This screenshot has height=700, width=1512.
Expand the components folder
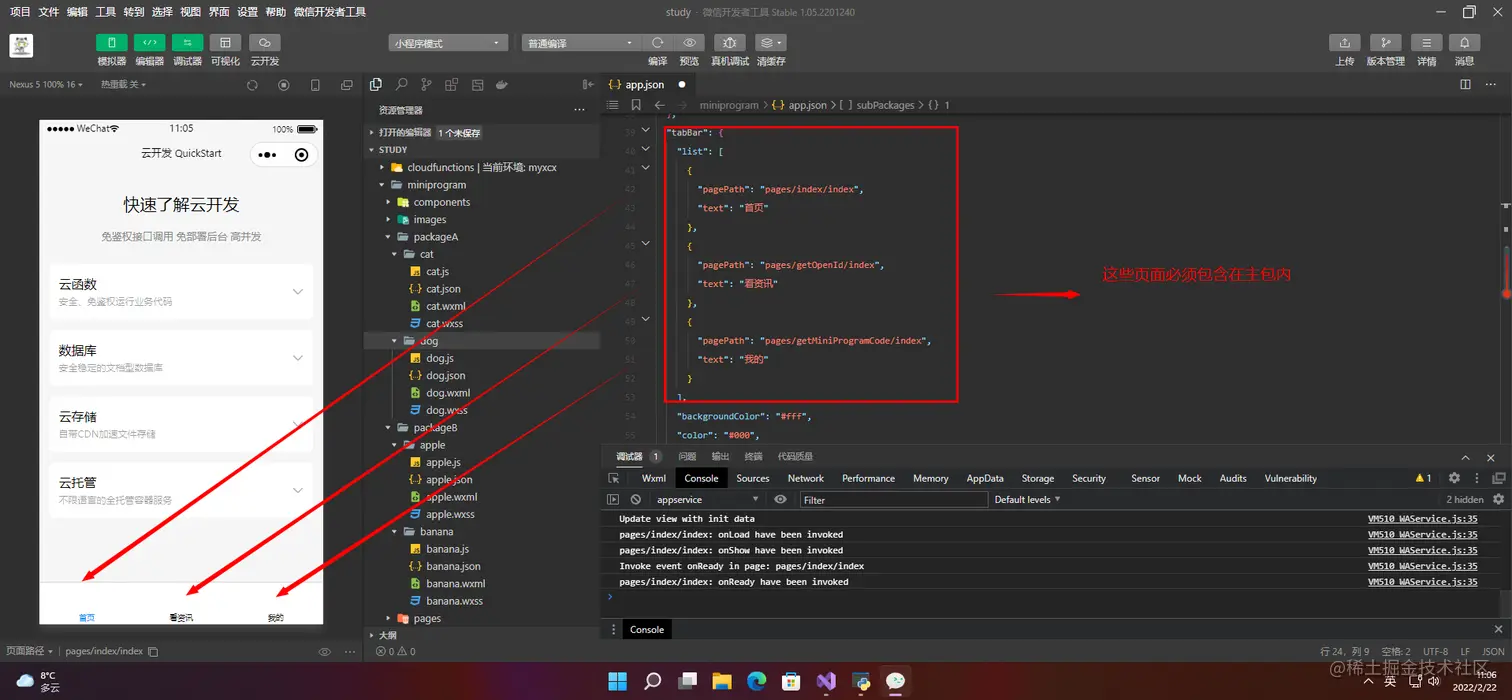tap(483, 202)
